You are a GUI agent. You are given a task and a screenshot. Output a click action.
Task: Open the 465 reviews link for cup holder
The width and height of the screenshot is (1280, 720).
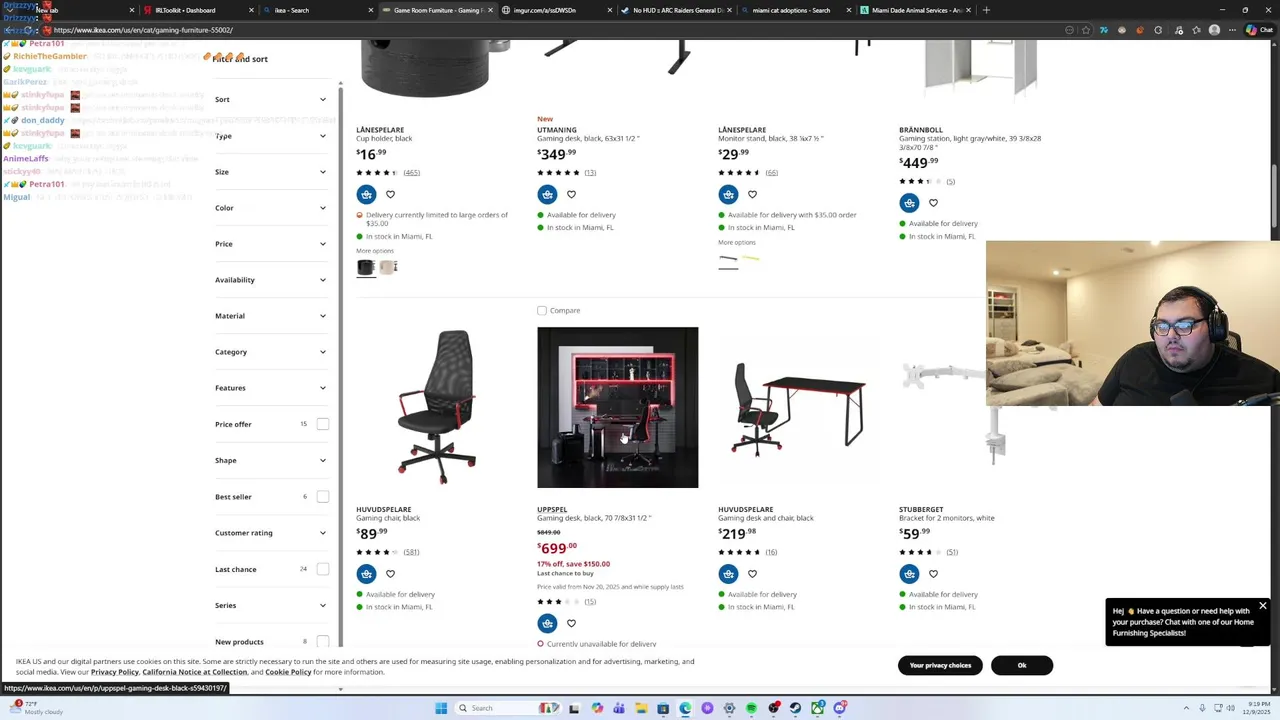tap(411, 173)
